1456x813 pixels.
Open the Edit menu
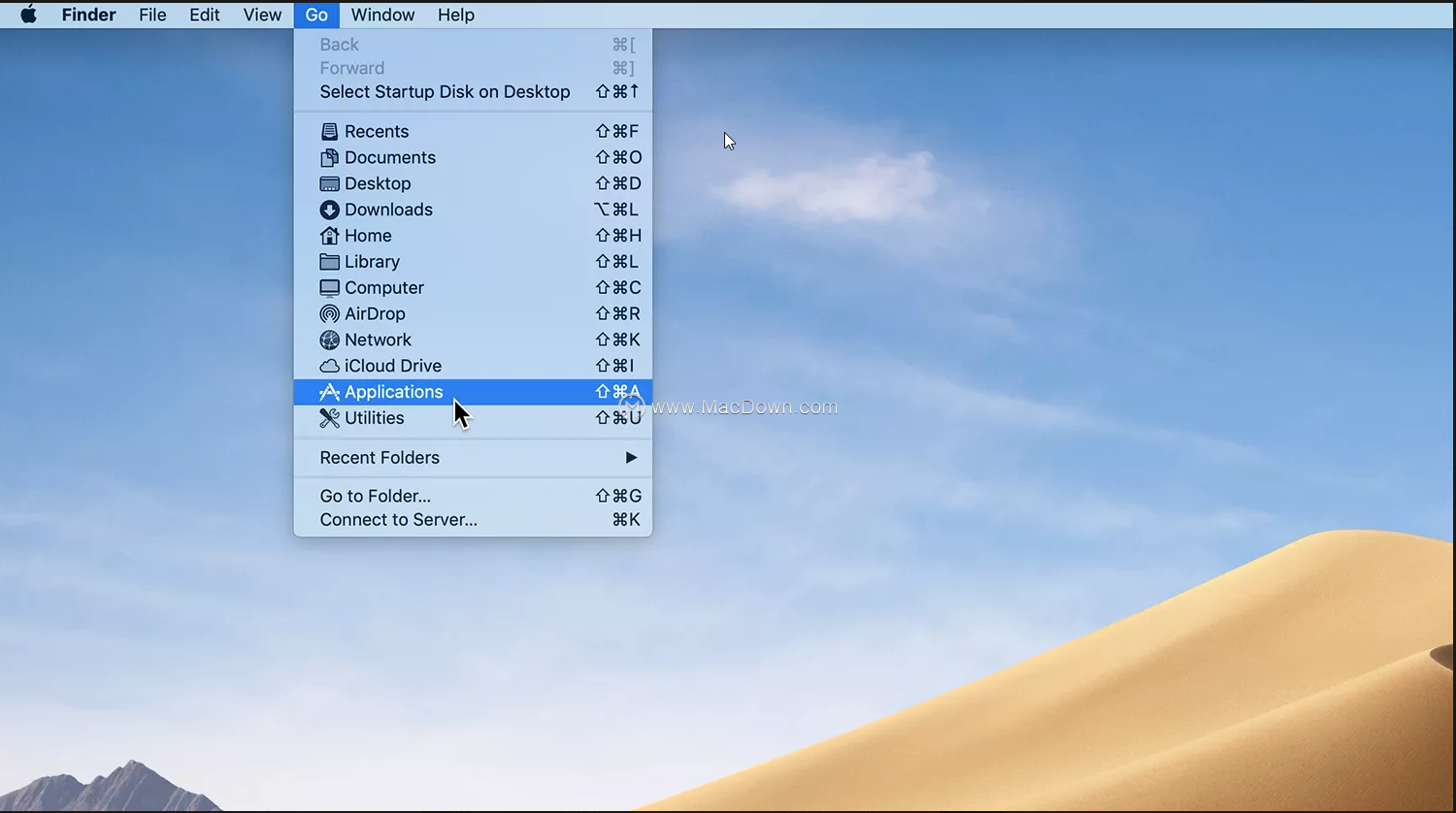(x=205, y=15)
